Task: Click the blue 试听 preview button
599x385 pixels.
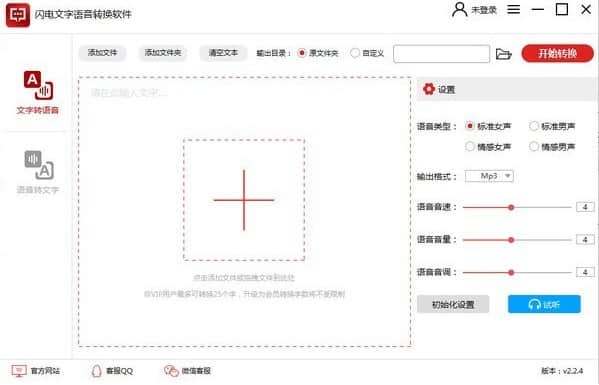Action: click(544, 304)
